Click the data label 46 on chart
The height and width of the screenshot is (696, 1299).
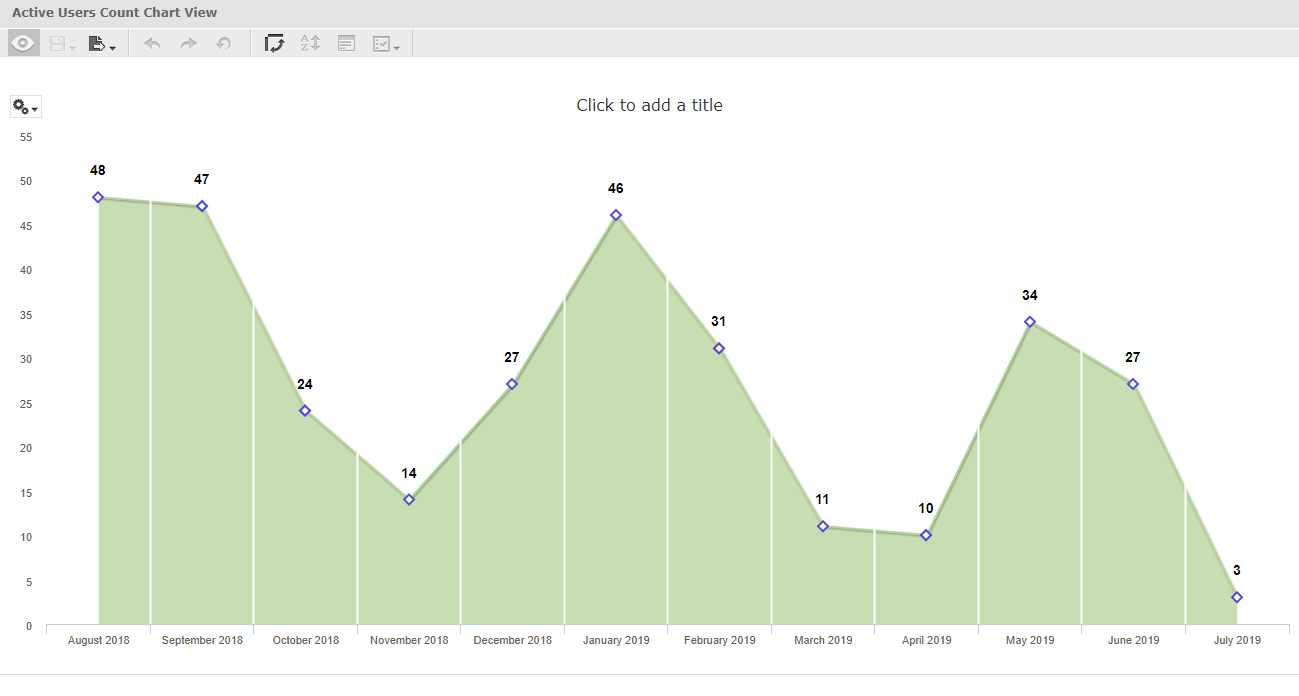(616, 189)
